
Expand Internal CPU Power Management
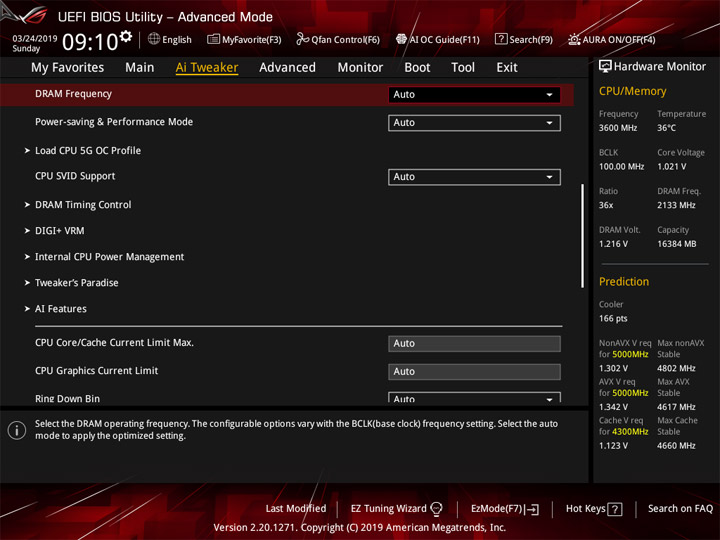tap(109, 257)
